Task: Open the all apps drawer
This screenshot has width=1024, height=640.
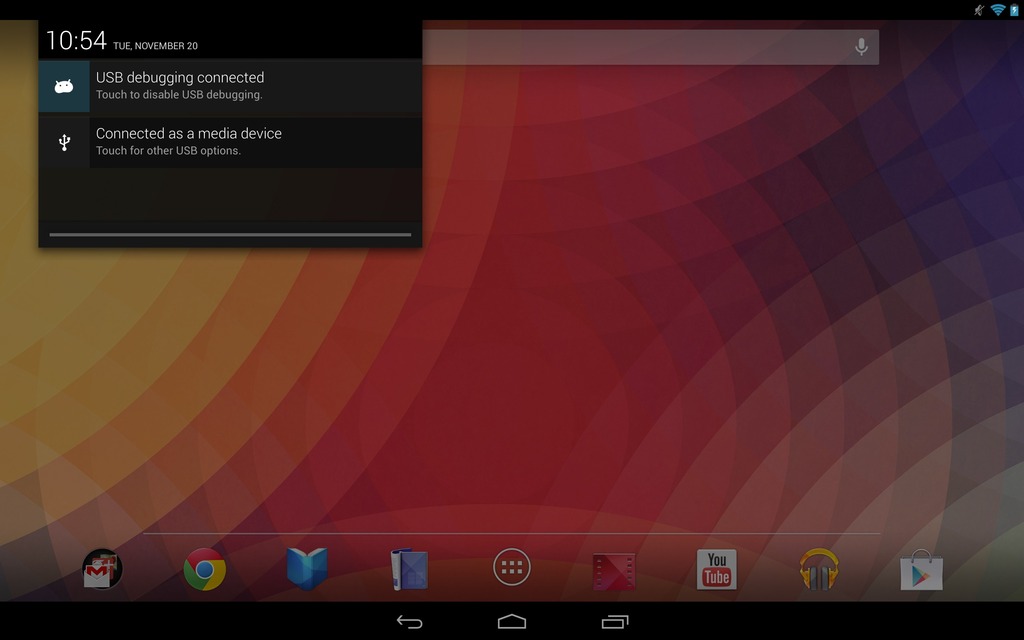Action: point(511,567)
